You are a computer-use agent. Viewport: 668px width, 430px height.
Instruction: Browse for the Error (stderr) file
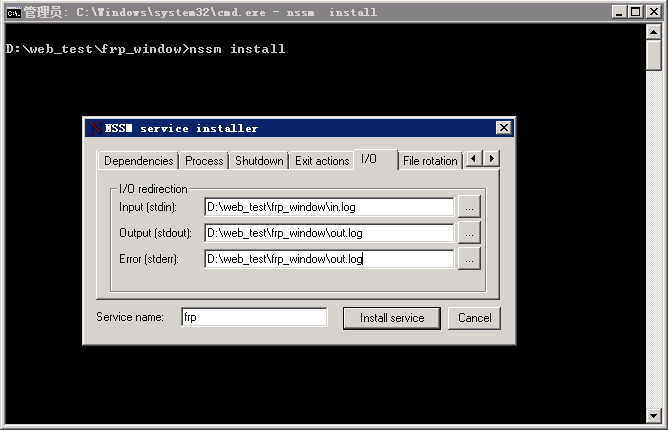coord(470,259)
